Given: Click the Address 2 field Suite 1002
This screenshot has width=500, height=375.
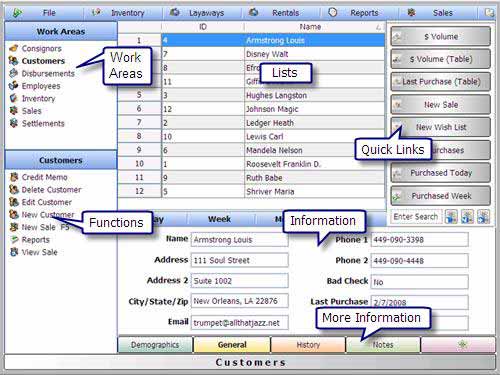Looking at the screenshot, I should point(239,281).
